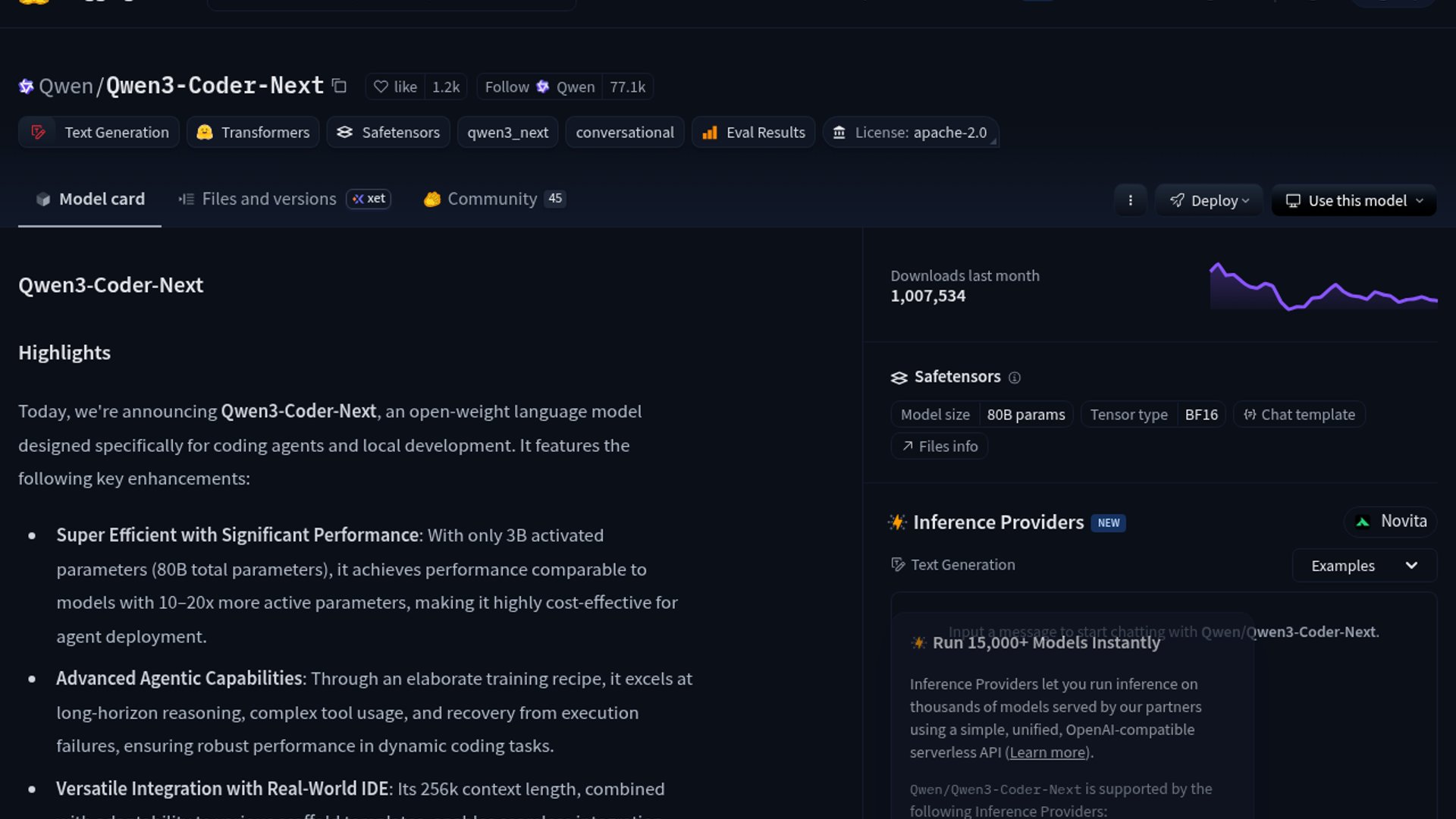The width and height of the screenshot is (1456, 819).
Task: View the Chat template button
Action: click(1299, 415)
